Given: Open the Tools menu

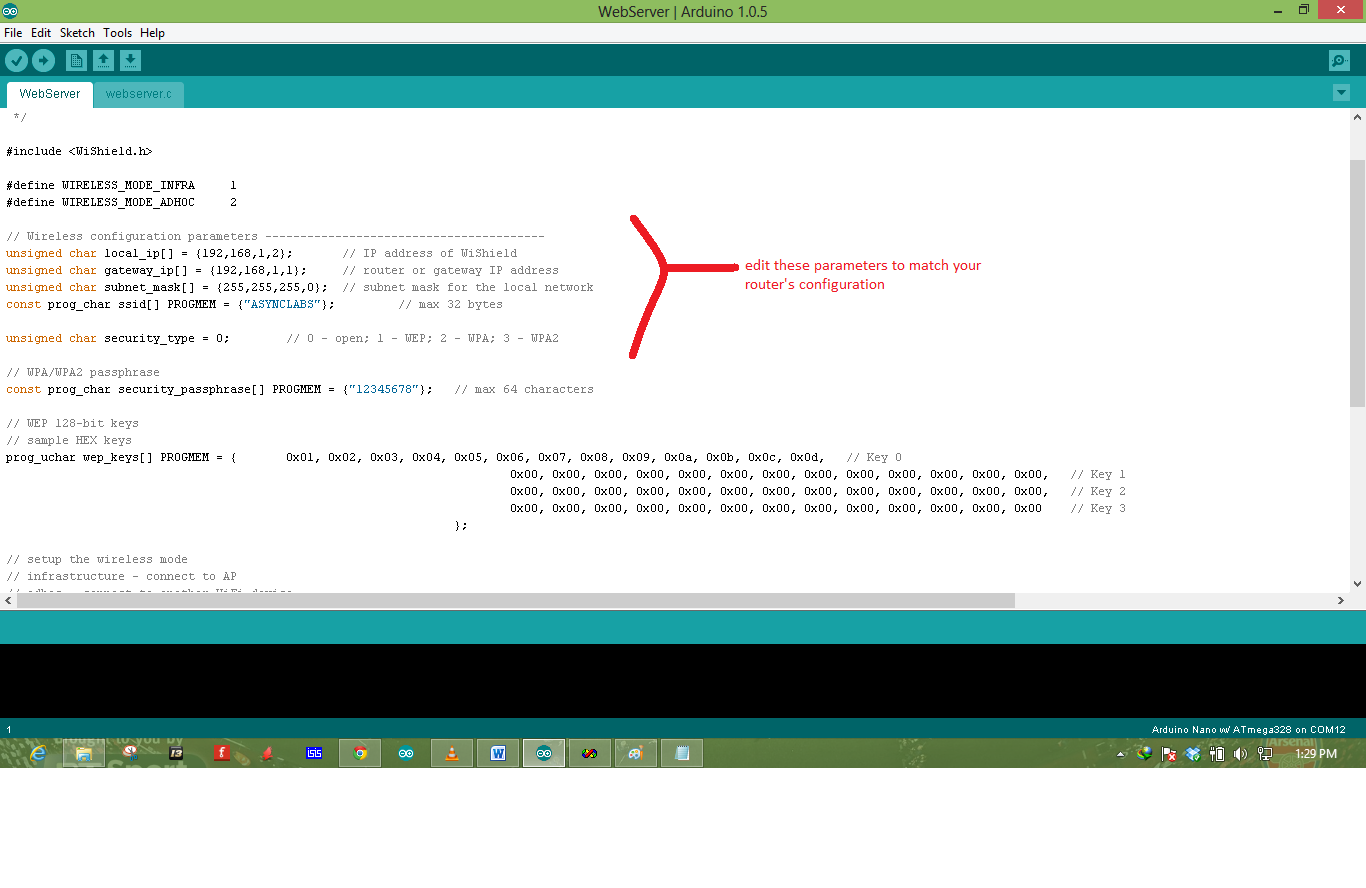Looking at the screenshot, I should click(x=117, y=33).
